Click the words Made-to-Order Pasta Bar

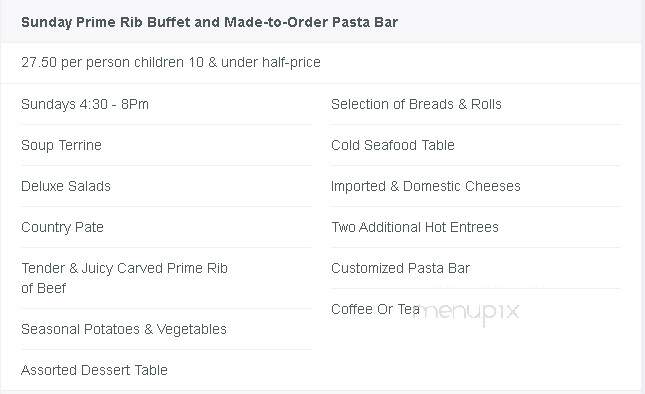(311, 22)
